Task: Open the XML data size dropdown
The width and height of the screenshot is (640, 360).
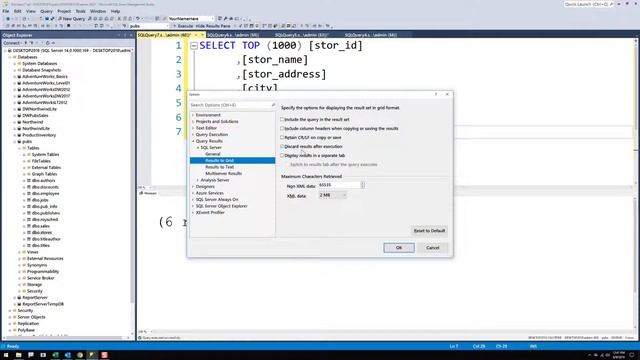Action: coord(332,195)
